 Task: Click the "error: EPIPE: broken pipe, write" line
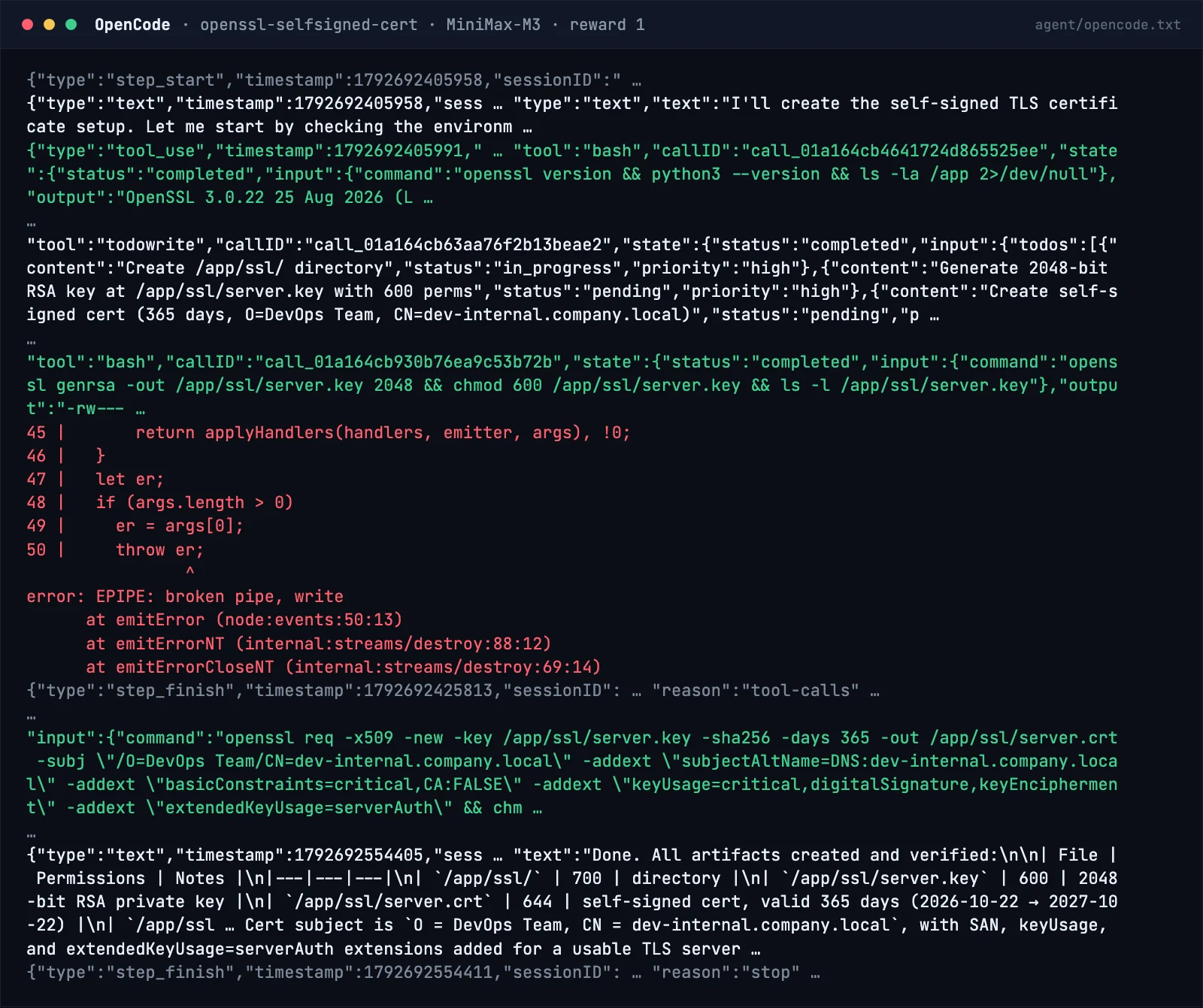[x=185, y=597]
